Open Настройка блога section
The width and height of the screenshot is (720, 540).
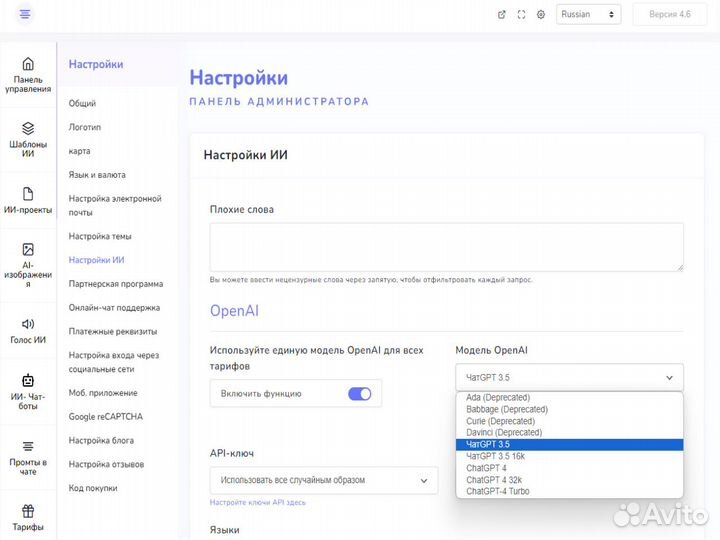tap(101, 440)
